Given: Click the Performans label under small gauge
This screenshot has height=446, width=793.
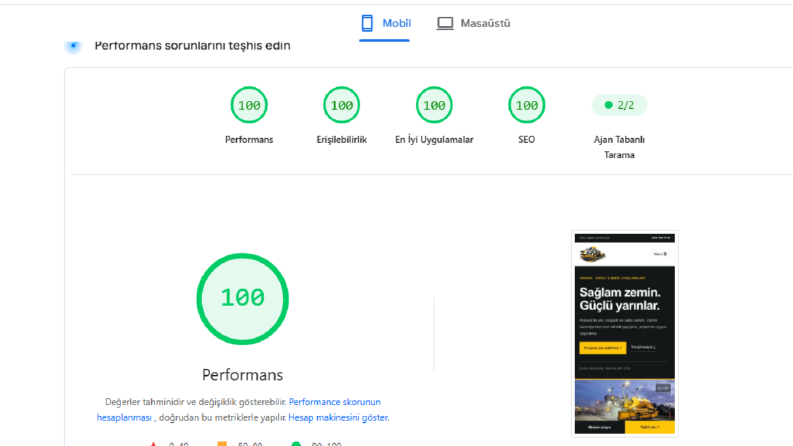Looking at the screenshot, I should 249,140.
